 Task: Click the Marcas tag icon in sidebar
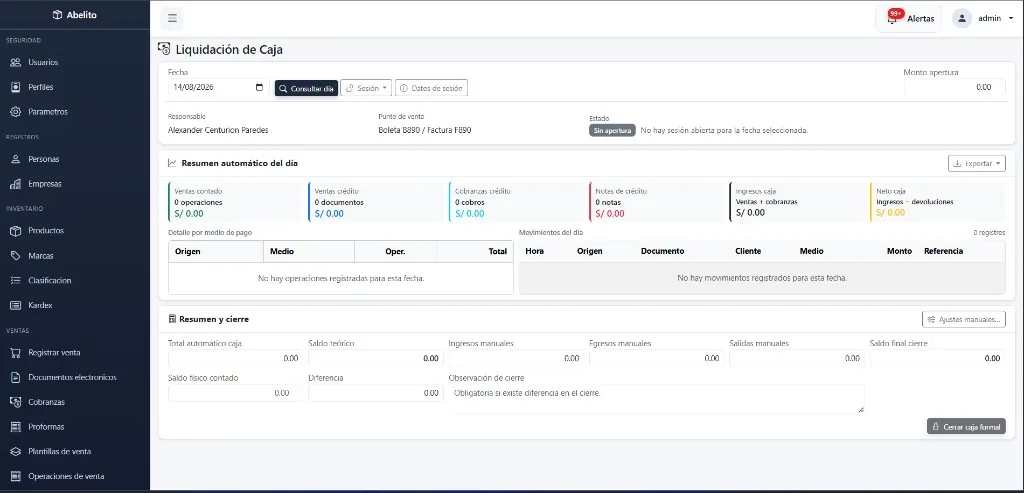pos(16,256)
